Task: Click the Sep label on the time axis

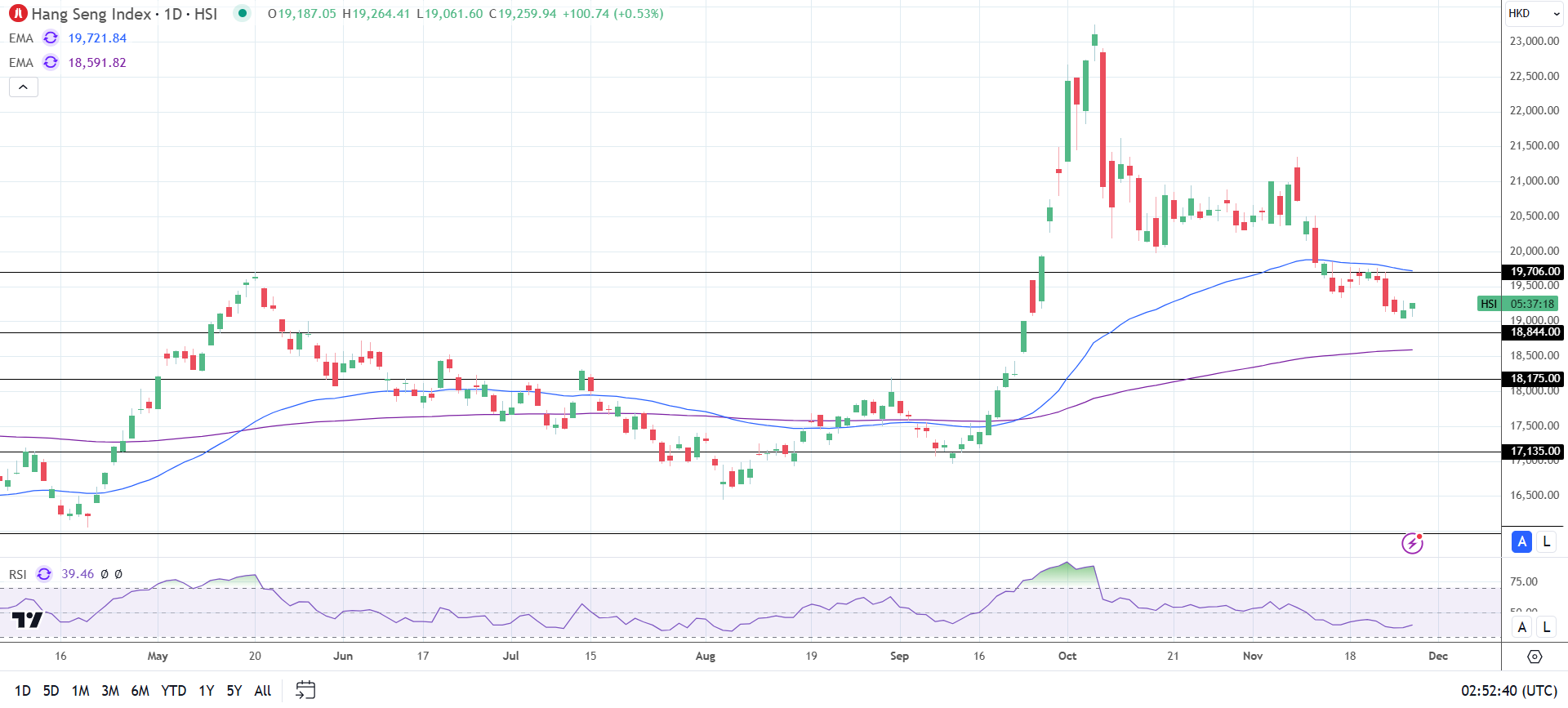Action: [x=899, y=656]
